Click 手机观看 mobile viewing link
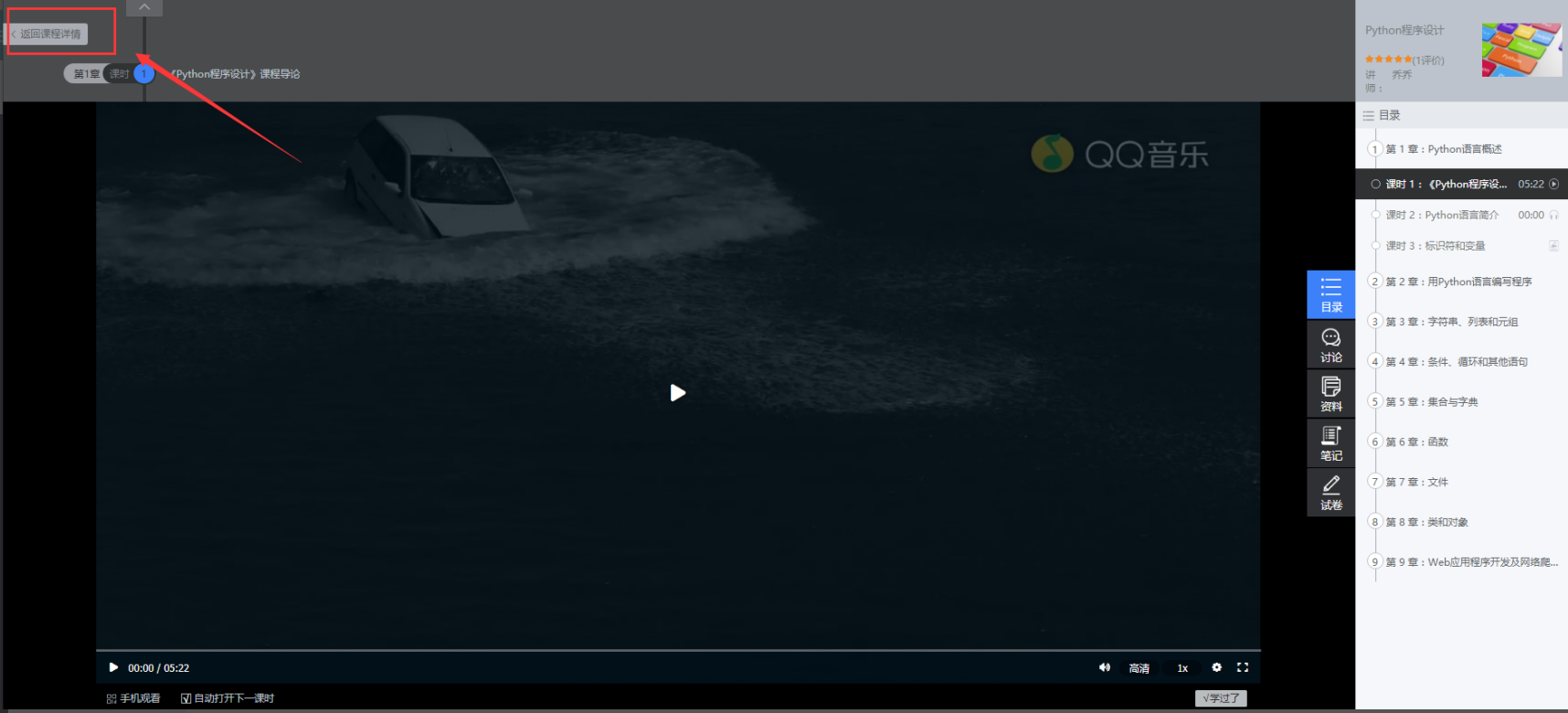This screenshot has width=1568, height=713. click(x=133, y=698)
